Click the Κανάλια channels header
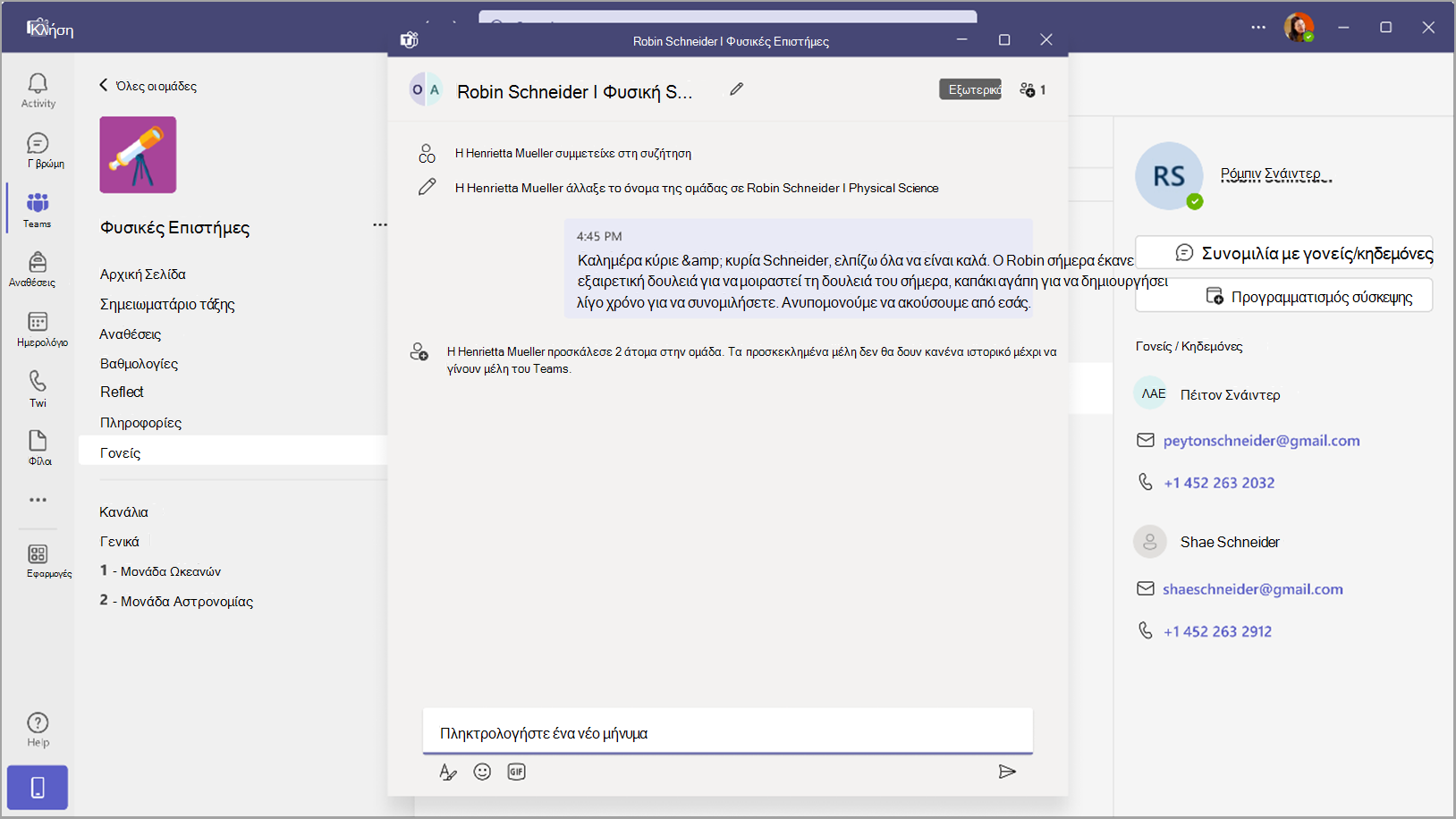The width and height of the screenshot is (1456, 819). (123, 512)
